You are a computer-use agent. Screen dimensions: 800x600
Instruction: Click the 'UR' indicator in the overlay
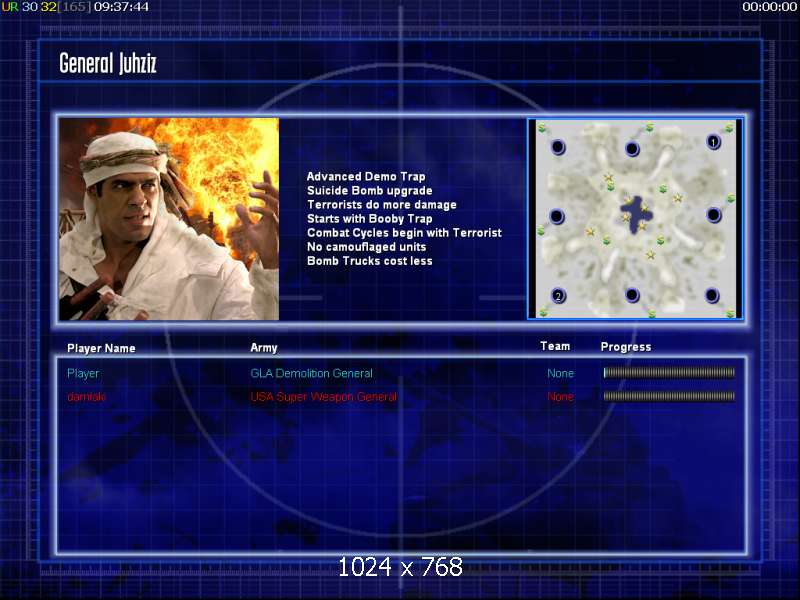10,7
